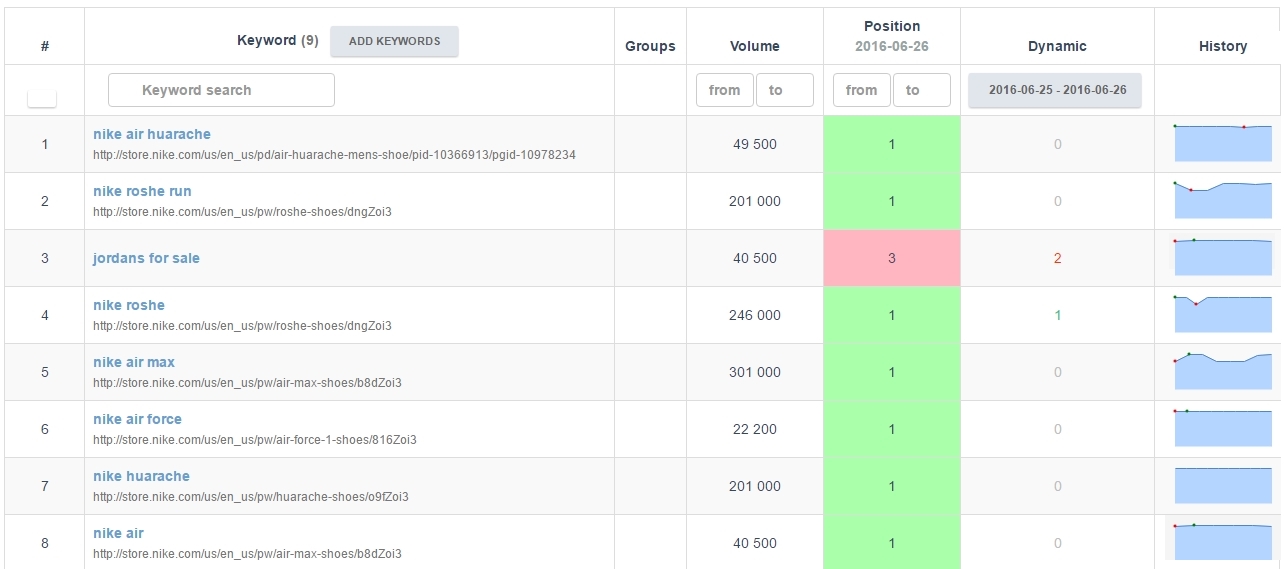Open the 'nike huarache' keyword link
Image resolution: width=1284 pixels, height=569 pixels.
tap(141, 476)
